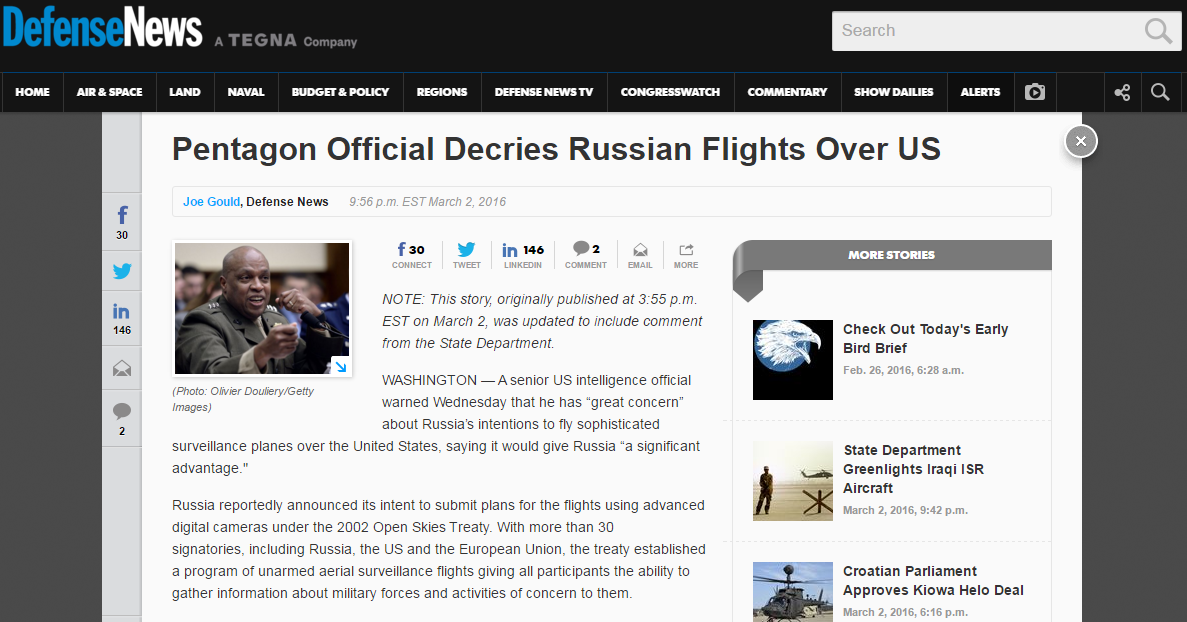Open the Commentary section

[x=787, y=92]
